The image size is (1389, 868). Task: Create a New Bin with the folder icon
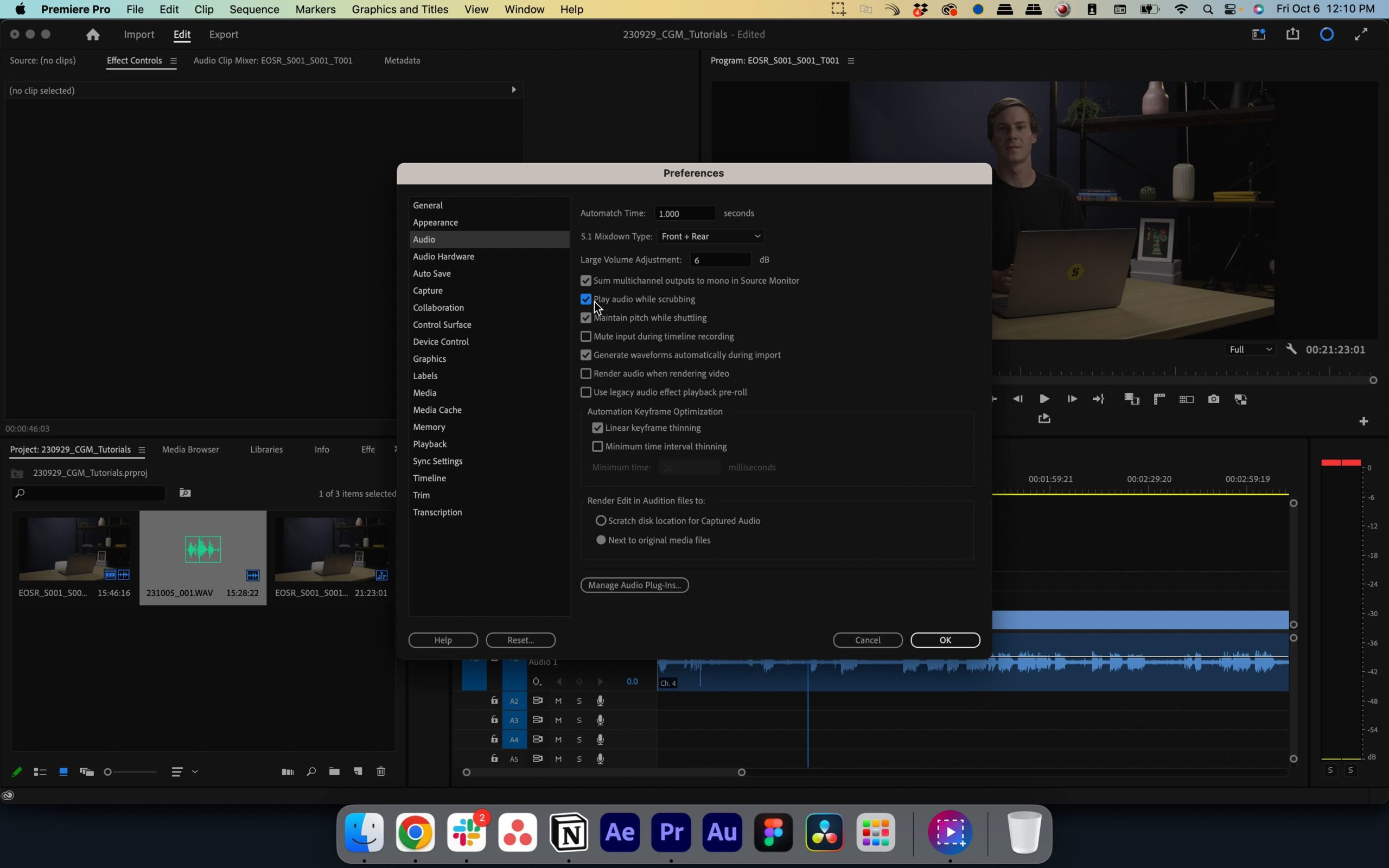(x=335, y=771)
